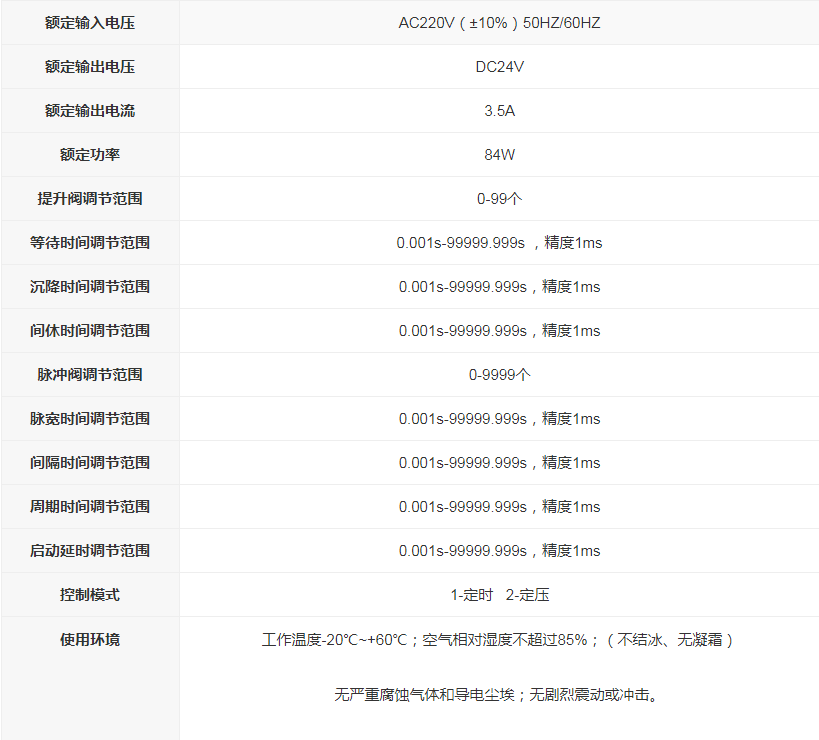This screenshot has width=819, height=740.
Task: Click the 额定输出电流 row header
Action: pyautogui.click(x=89, y=110)
